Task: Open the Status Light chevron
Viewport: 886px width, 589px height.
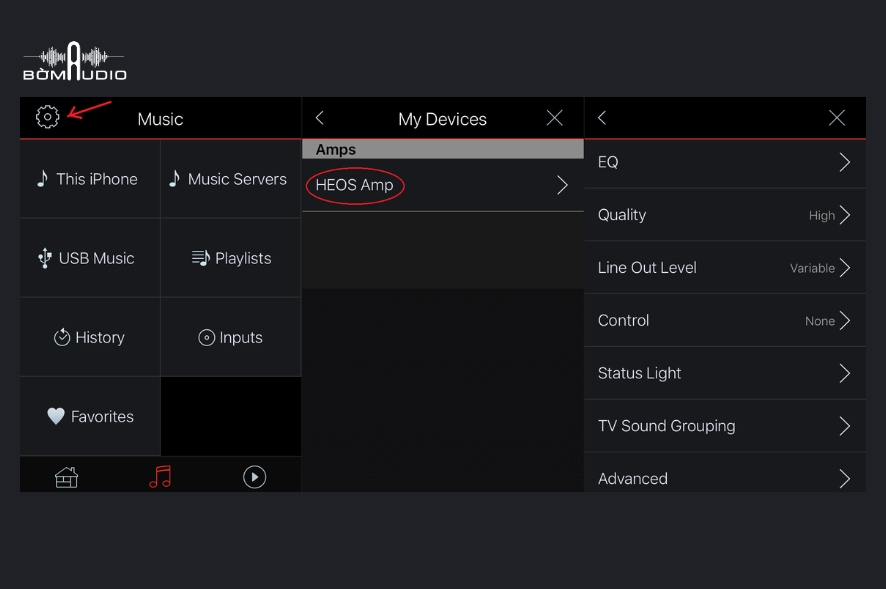Action: (845, 373)
